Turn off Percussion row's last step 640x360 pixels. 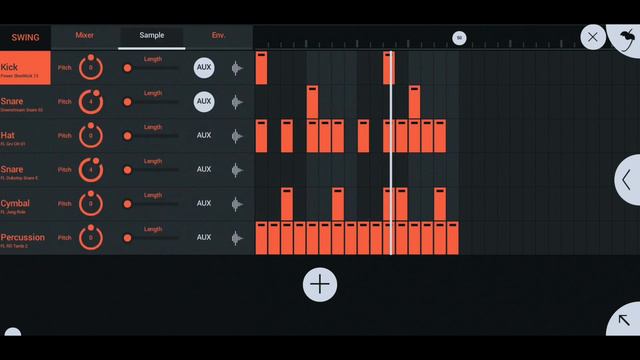coord(453,238)
